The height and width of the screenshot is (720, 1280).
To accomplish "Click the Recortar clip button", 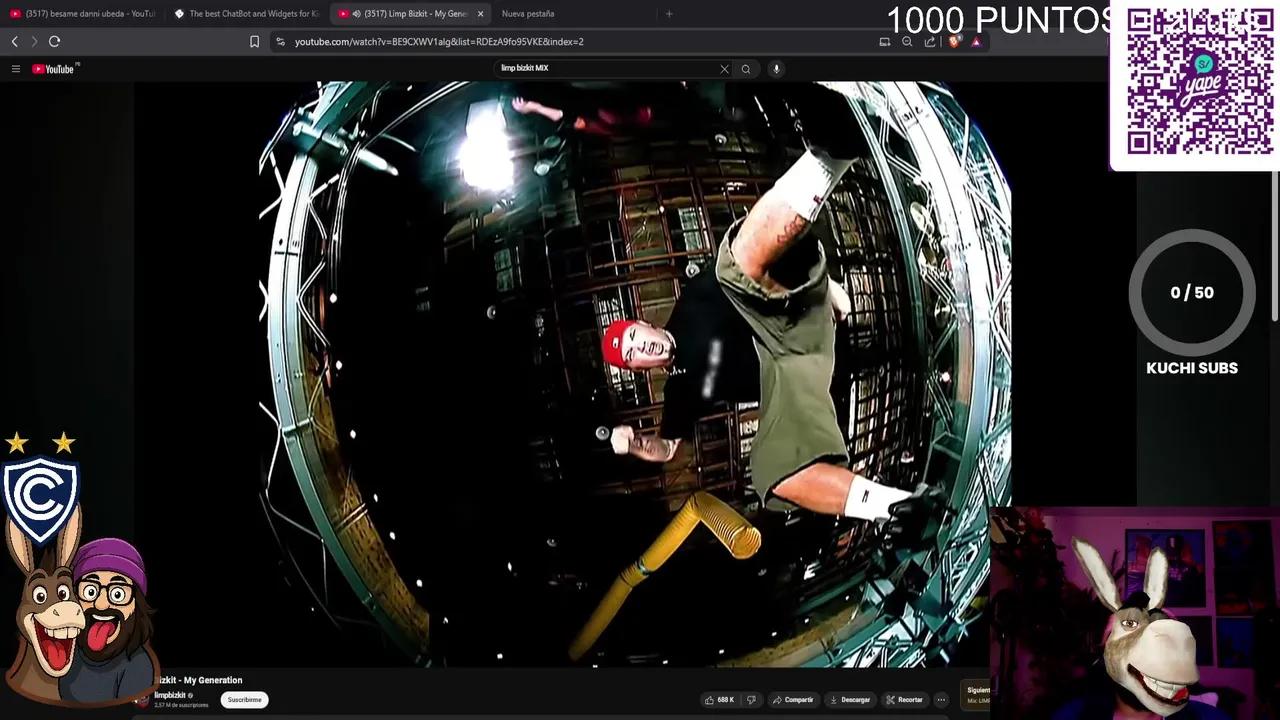I will point(905,700).
